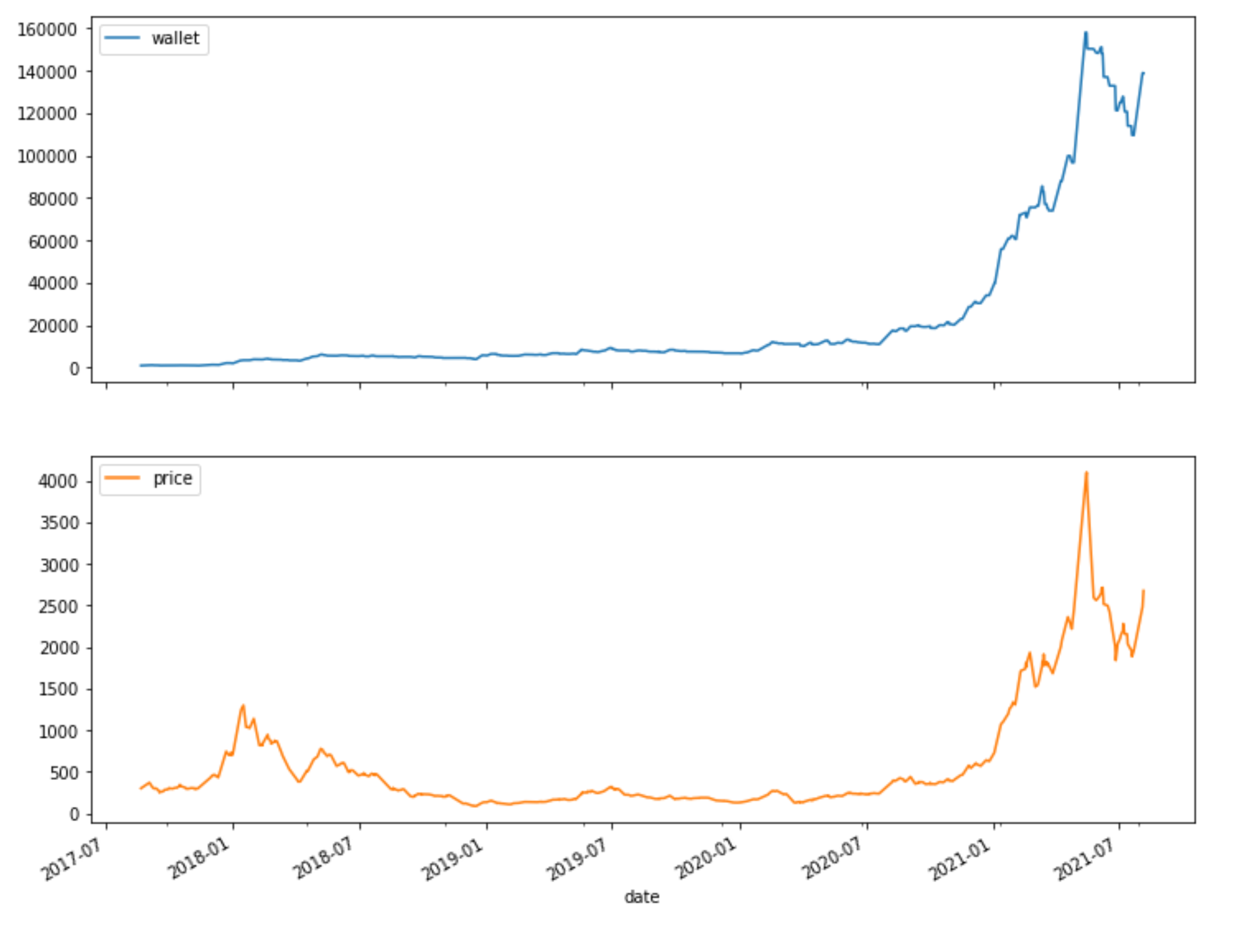Viewport: 1255px width, 952px height.
Task: Click the 3000 price-axis tick label
Action: 58,565
